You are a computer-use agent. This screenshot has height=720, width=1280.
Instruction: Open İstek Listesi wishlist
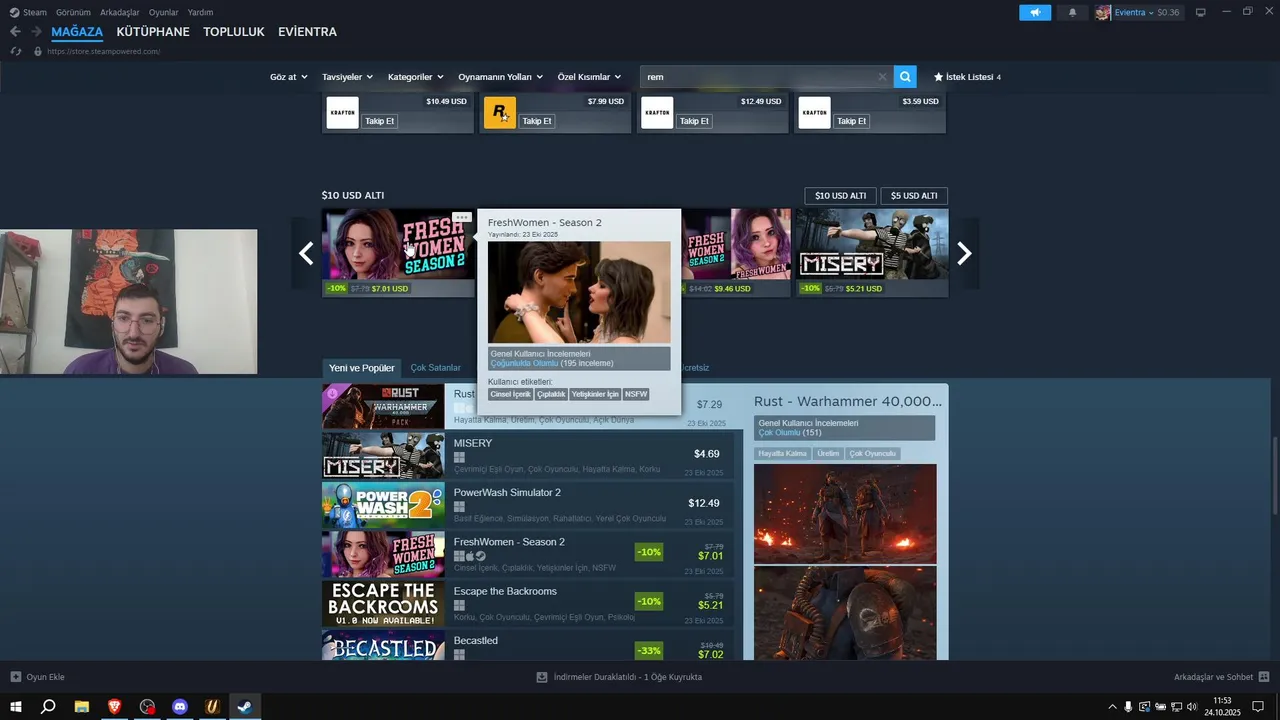pyautogui.click(x=967, y=77)
